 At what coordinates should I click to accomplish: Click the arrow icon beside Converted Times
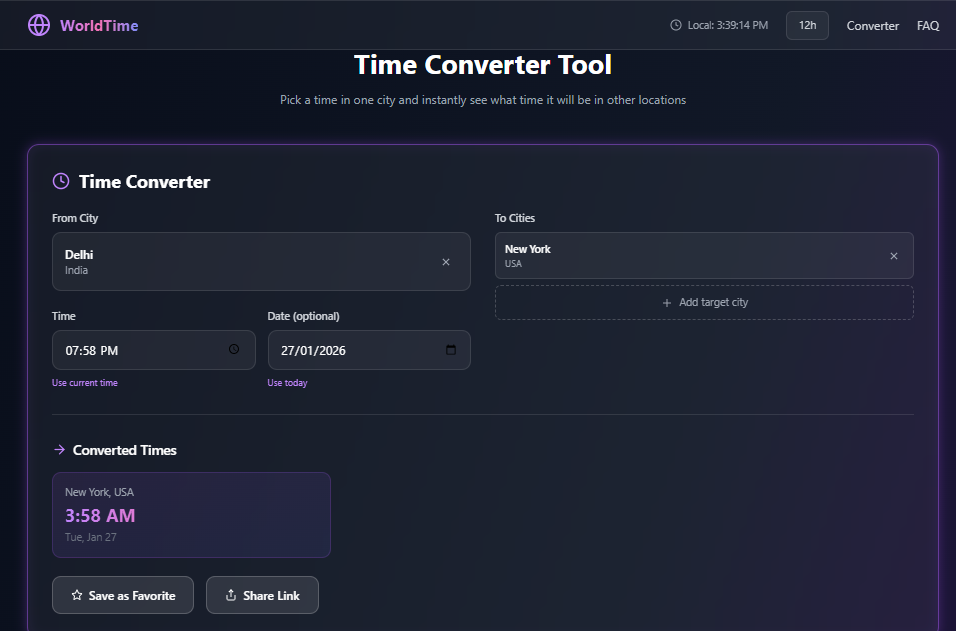click(x=59, y=450)
